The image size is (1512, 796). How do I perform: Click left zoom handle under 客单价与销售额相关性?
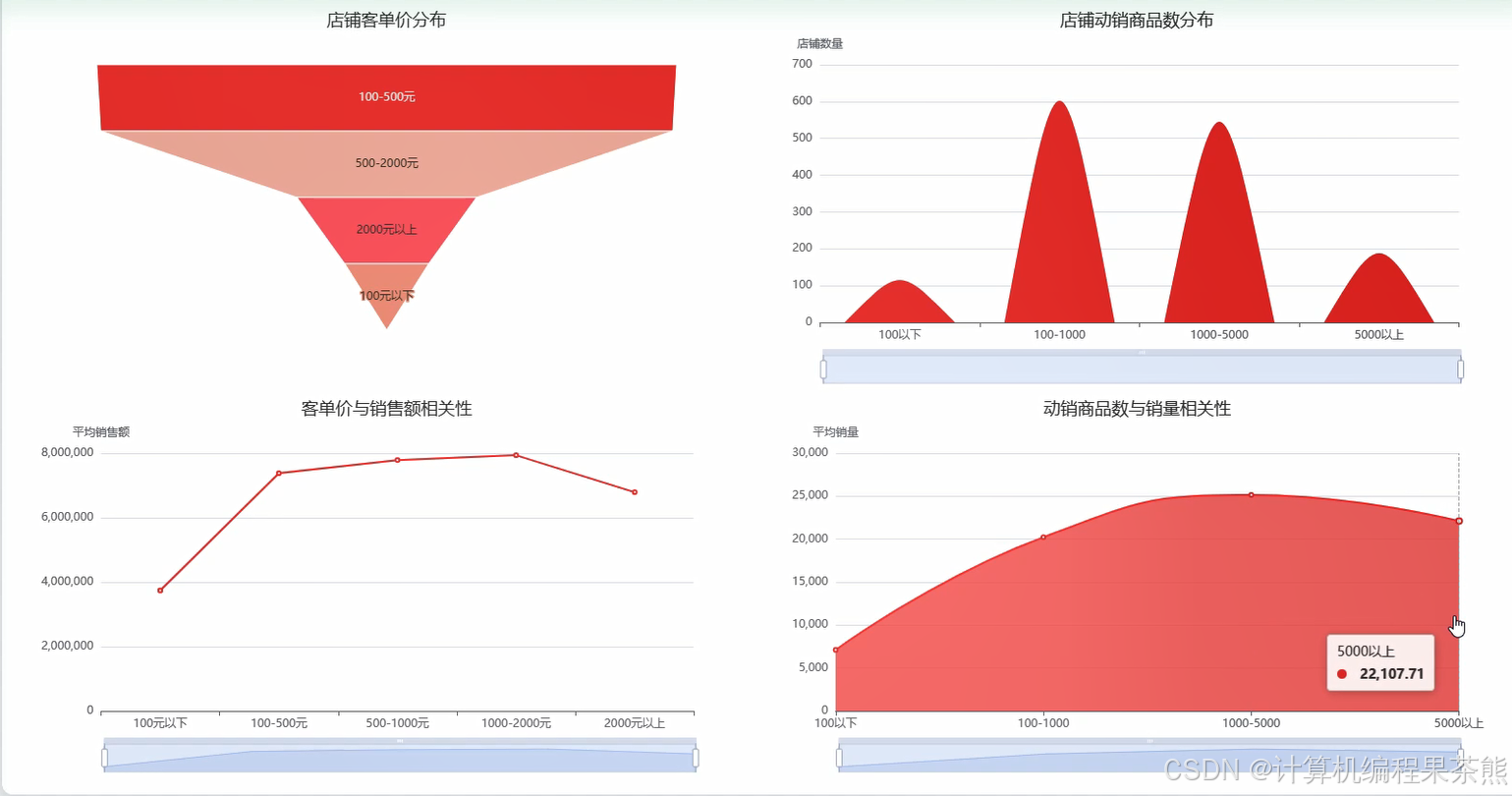(105, 758)
